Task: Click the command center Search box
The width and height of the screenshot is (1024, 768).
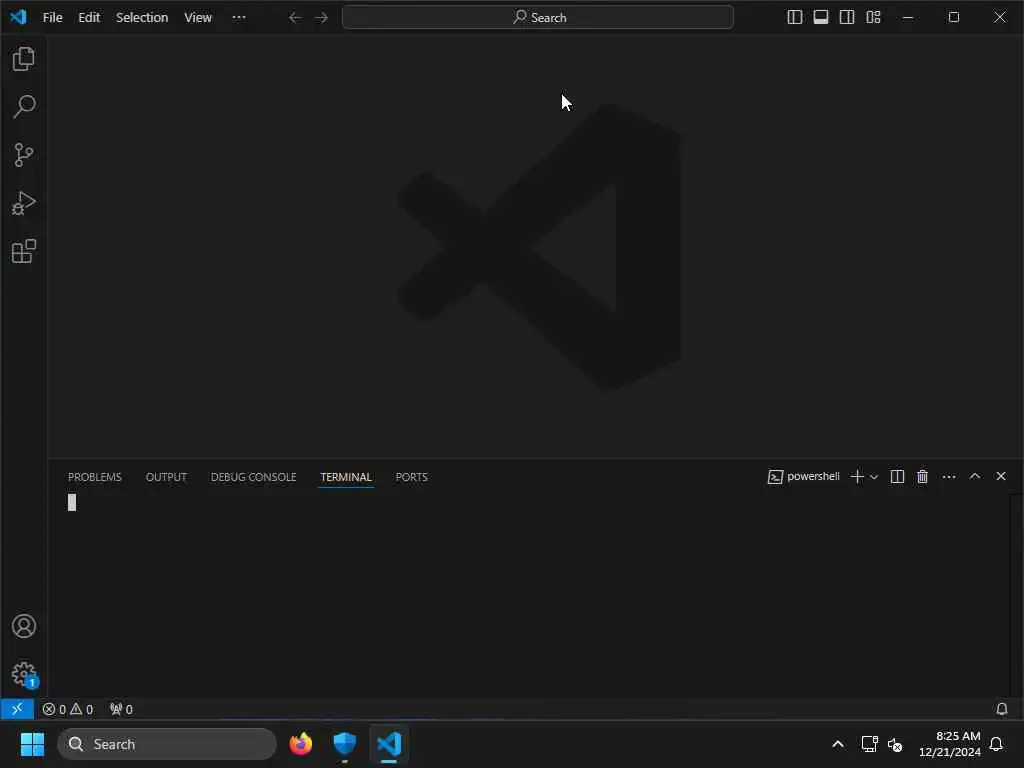Action: click(x=537, y=18)
